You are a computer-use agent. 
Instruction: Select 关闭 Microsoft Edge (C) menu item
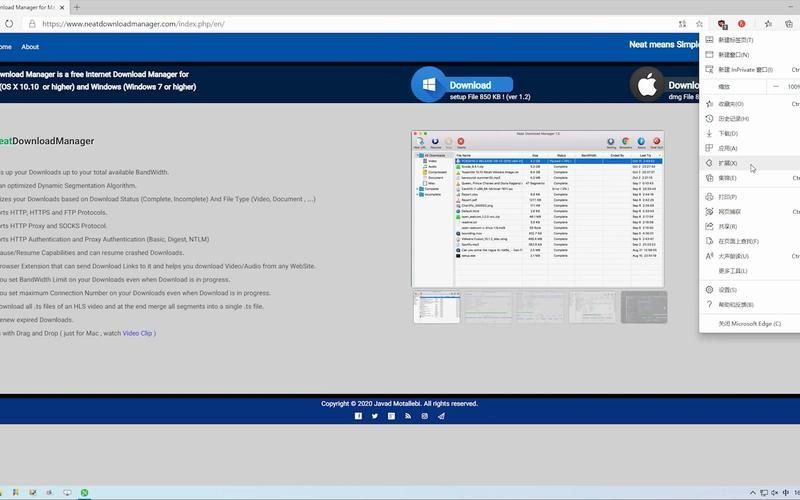point(749,323)
